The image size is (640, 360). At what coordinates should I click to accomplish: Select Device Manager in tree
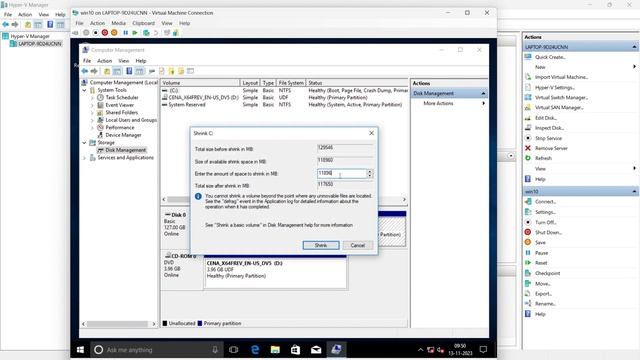click(123, 135)
